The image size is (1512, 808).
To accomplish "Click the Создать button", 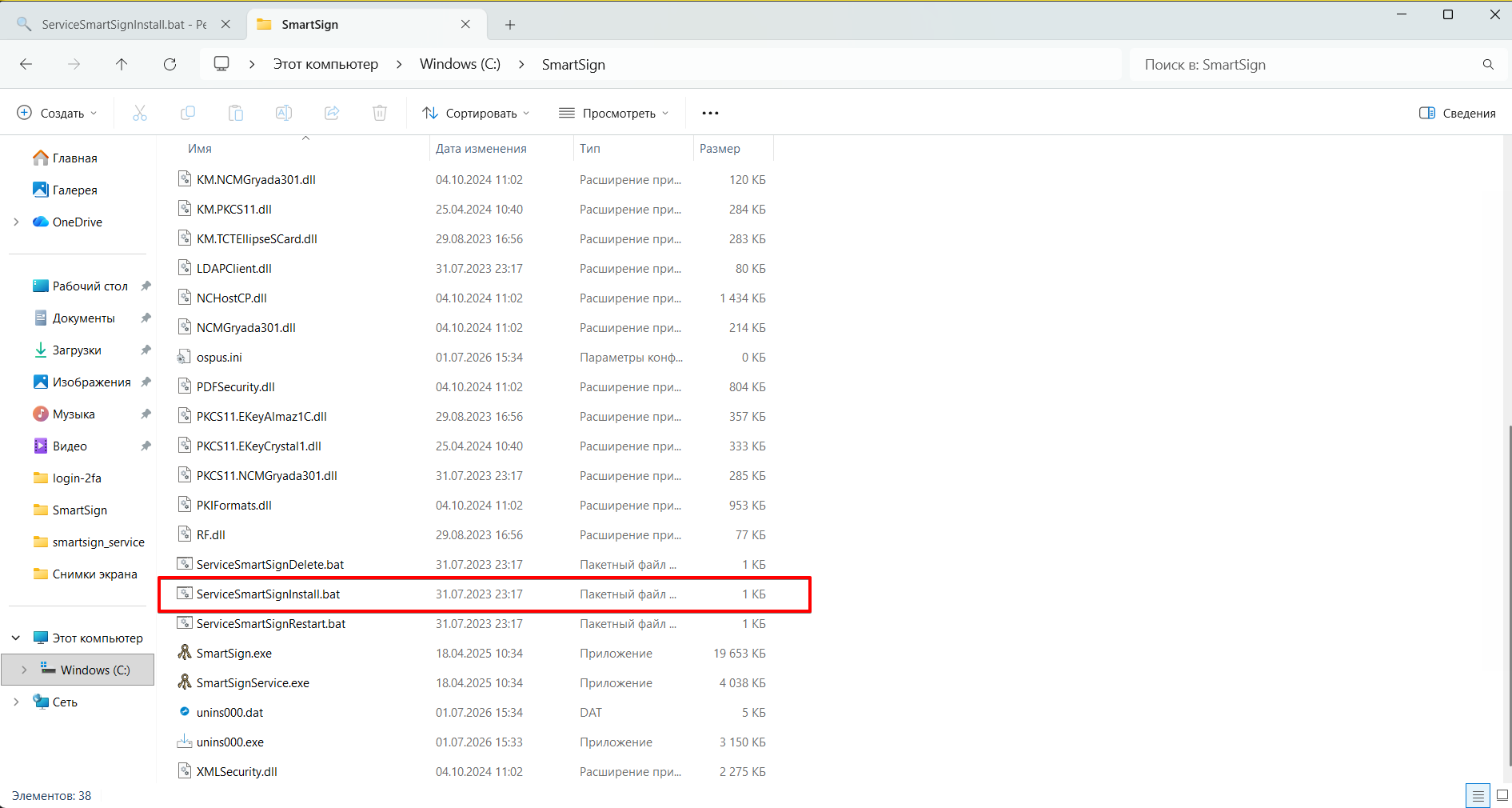I will [58, 113].
